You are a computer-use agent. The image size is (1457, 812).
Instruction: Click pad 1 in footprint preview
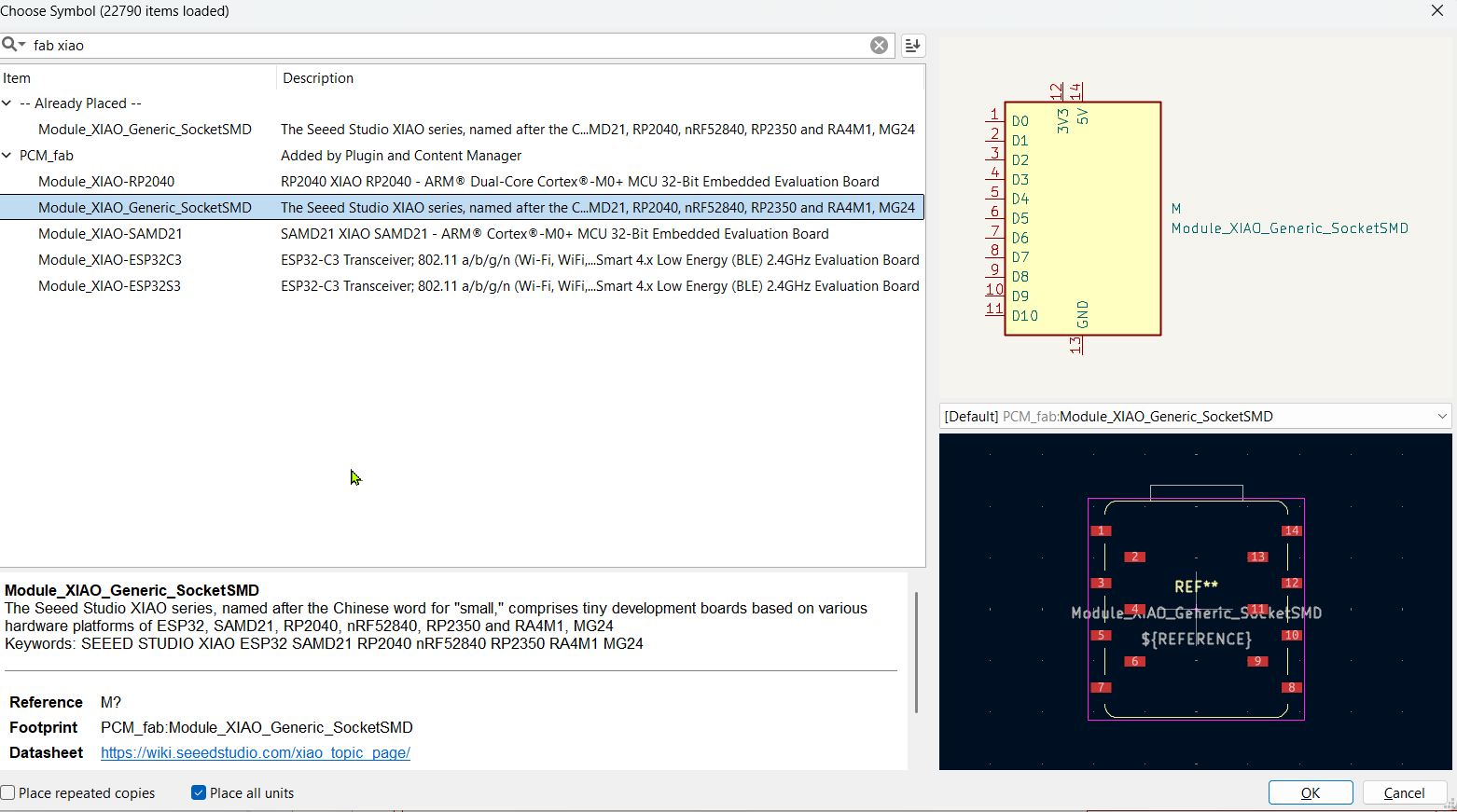(x=1101, y=530)
